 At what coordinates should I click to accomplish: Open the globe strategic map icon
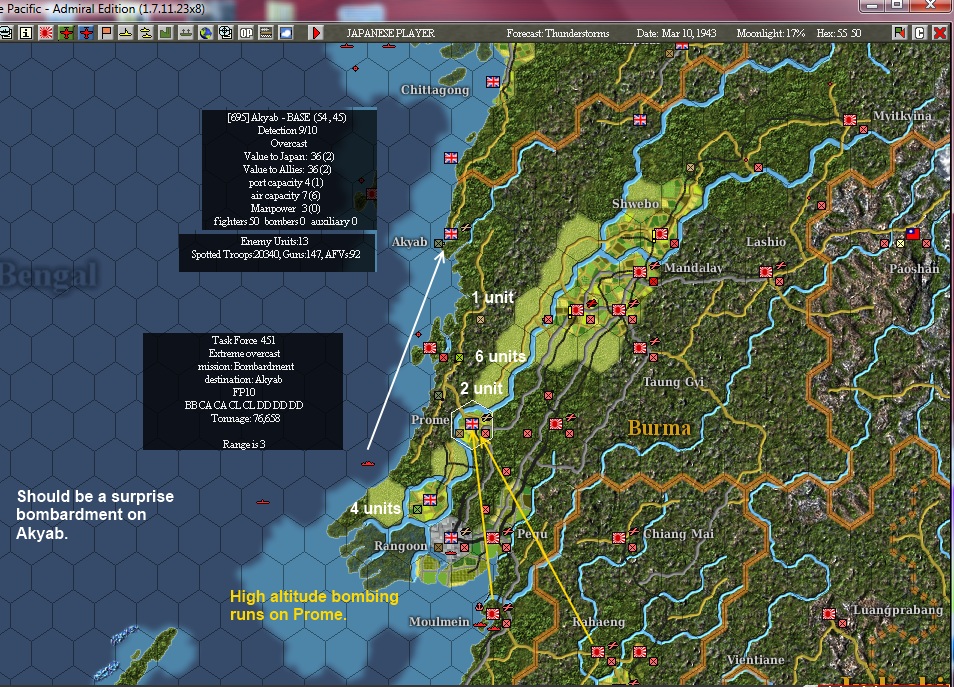click(206, 33)
